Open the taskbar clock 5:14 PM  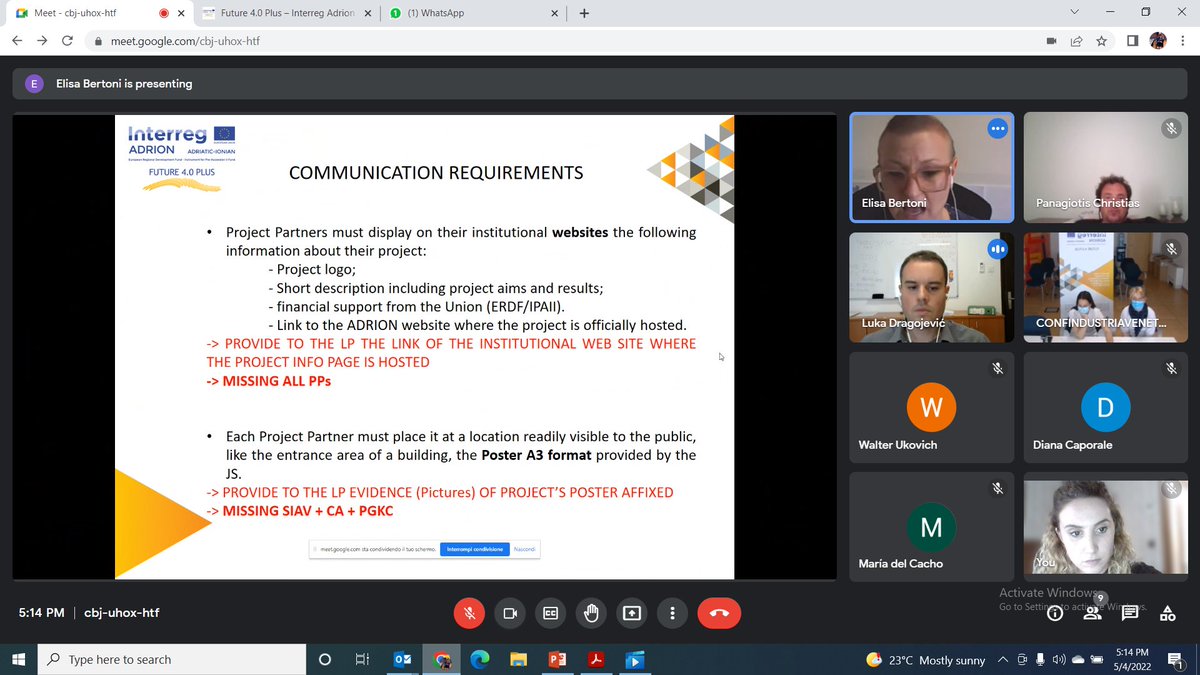pos(1133,659)
